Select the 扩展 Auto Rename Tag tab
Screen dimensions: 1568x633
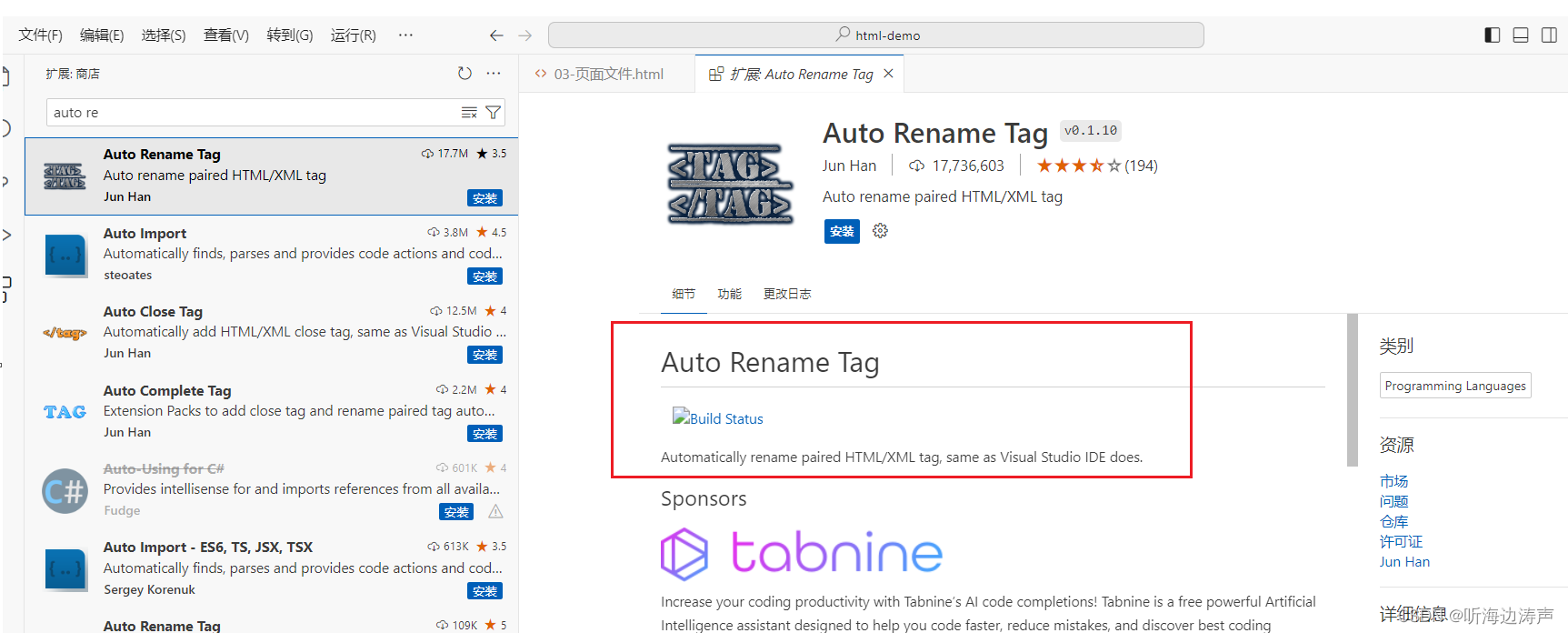click(800, 74)
